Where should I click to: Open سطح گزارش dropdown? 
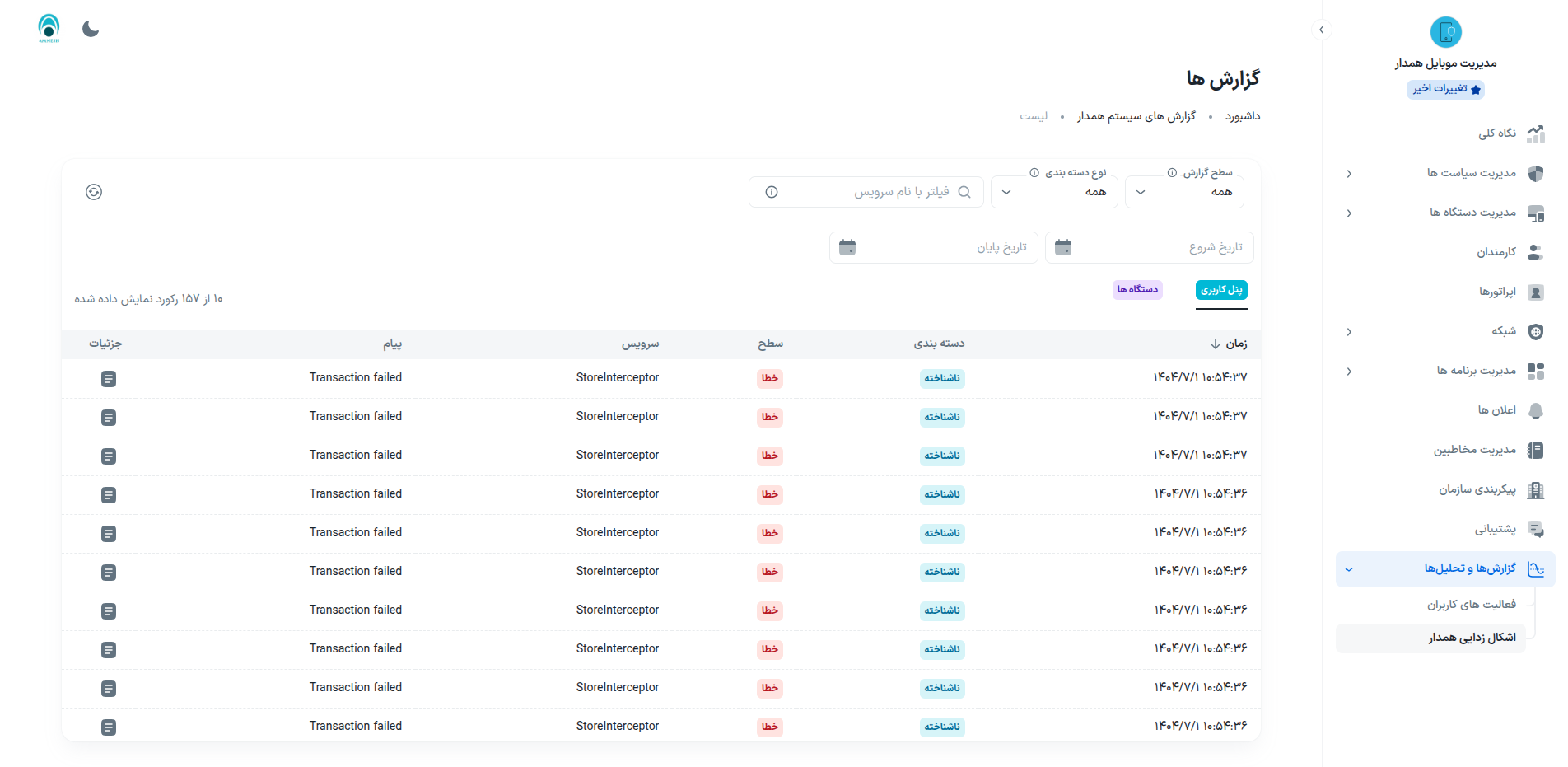[1183, 192]
